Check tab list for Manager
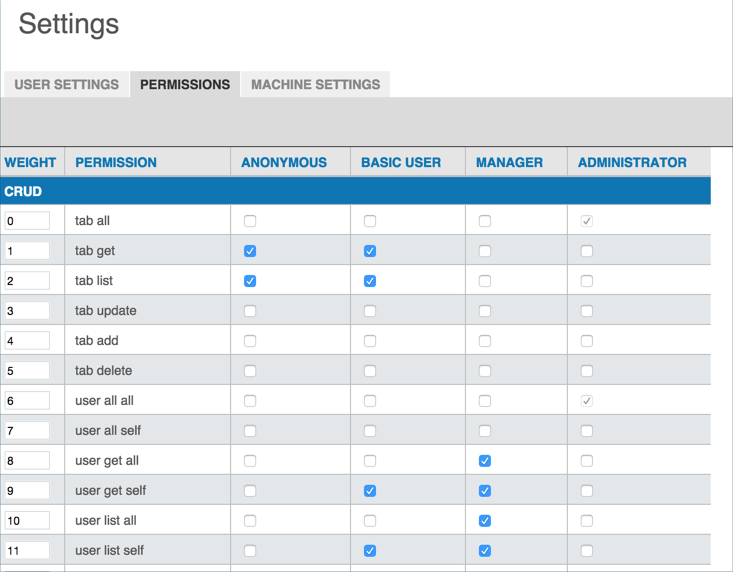This screenshot has width=733, height=572. (485, 281)
